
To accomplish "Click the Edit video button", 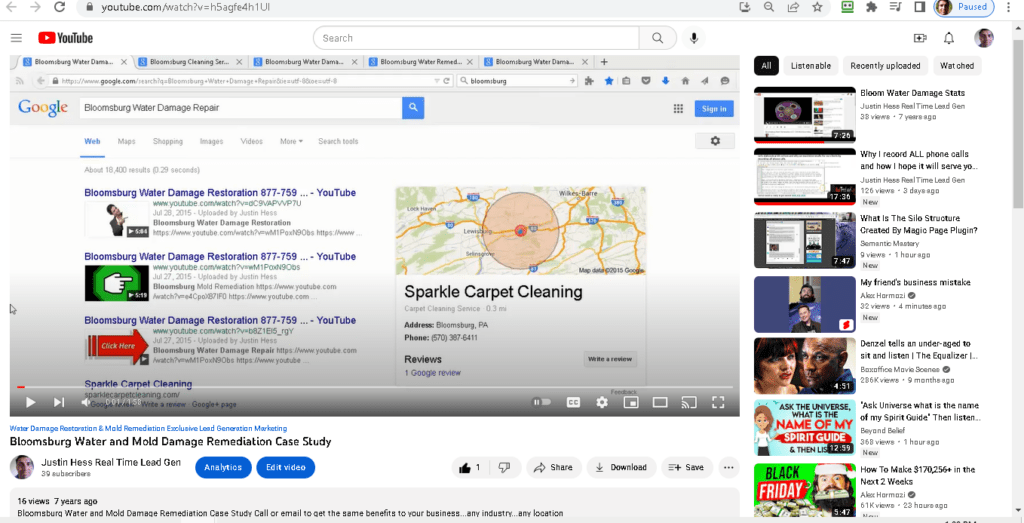I will point(285,468).
